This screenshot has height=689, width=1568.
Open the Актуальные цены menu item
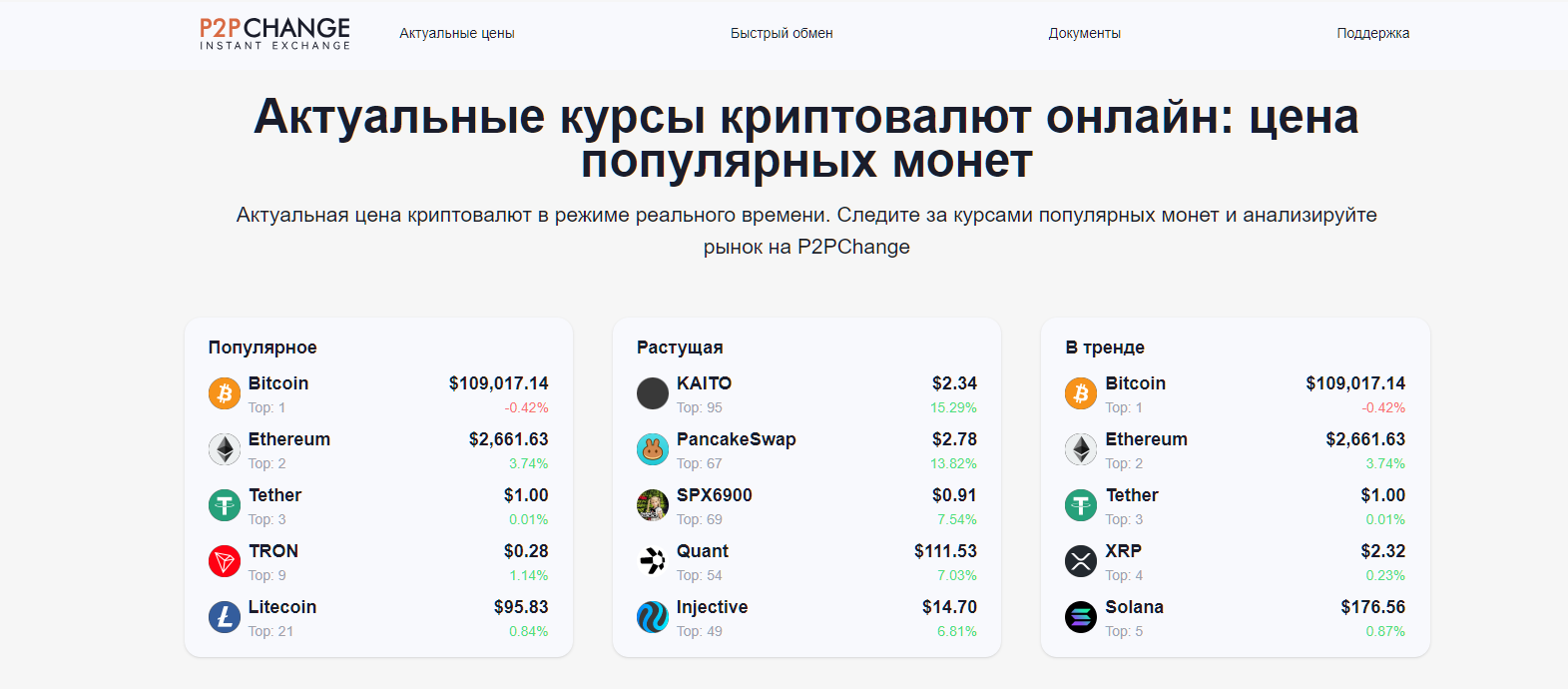click(x=457, y=33)
